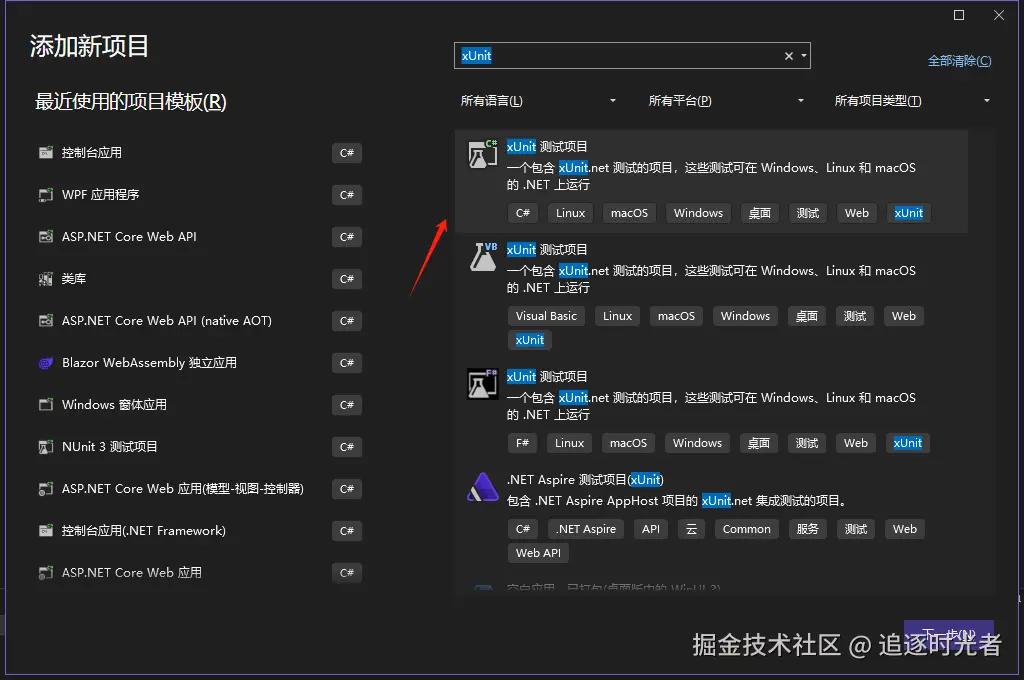
Task: Click the C# tag beside NUnit 3 测试项目
Action: coord(347,447)
